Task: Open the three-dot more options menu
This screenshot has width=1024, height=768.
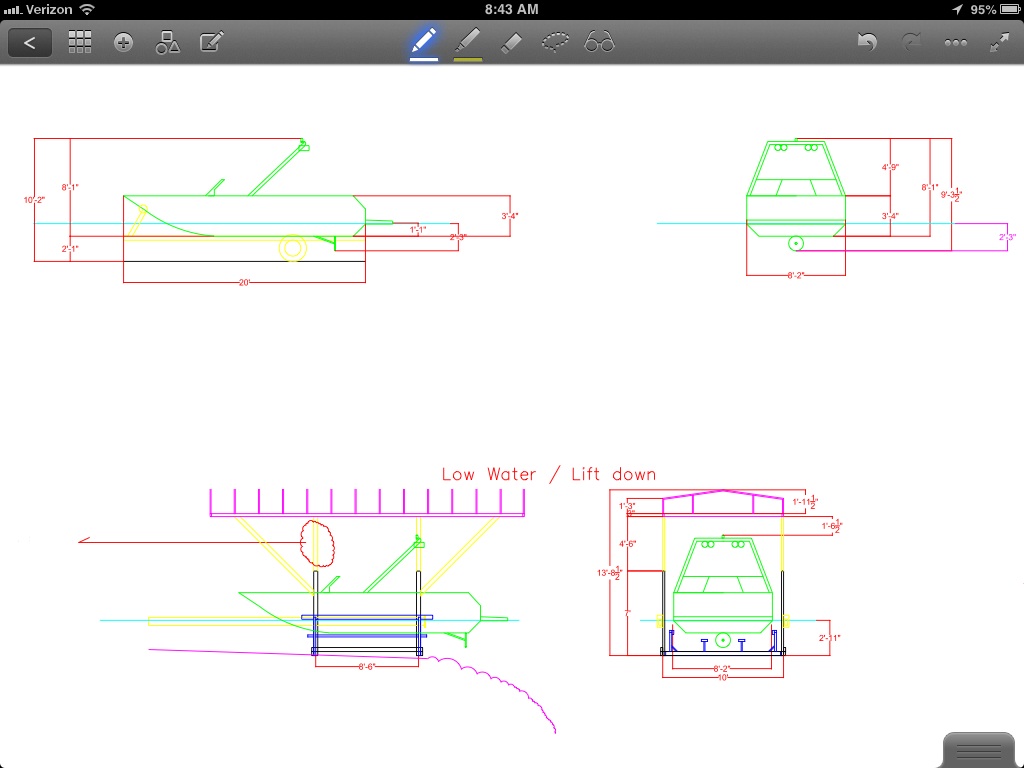Action: 955,42
